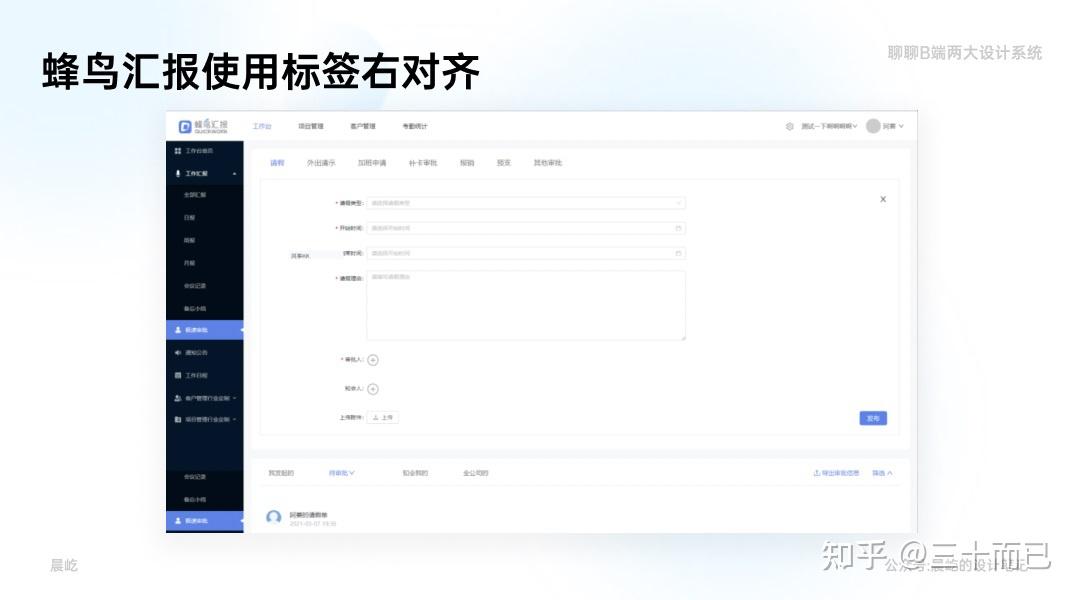Collapse the 筛选 filter panel
The height and width of the screenshot is (600, 1080).
(882, 473)
